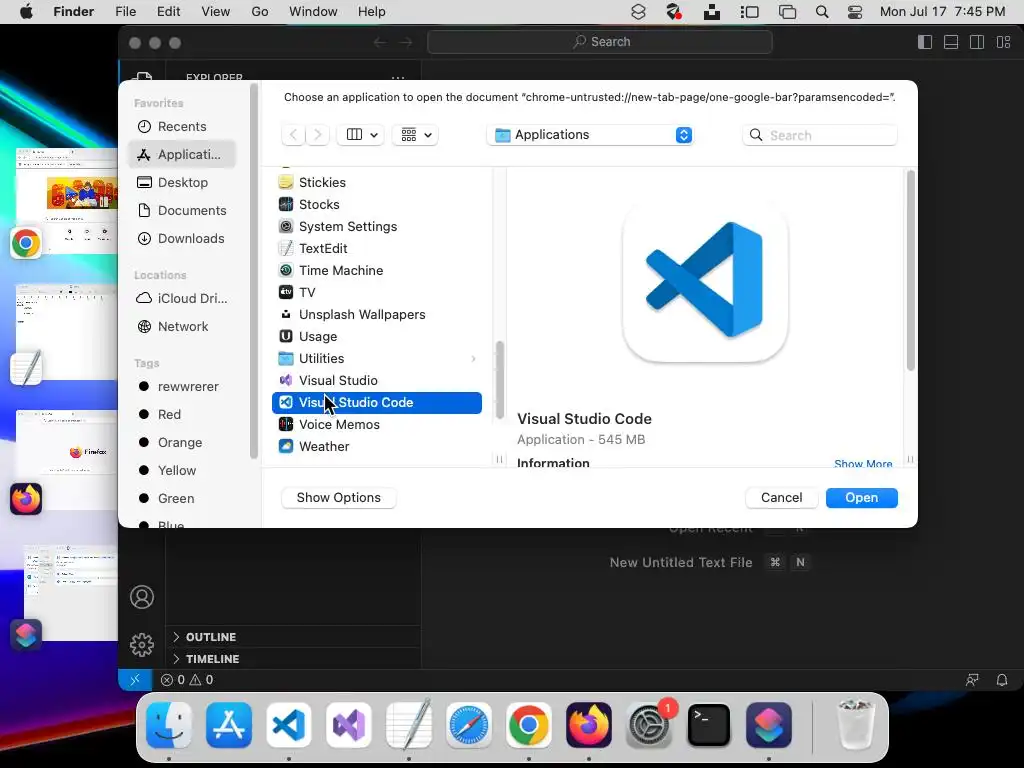1024x768 pixels.
Task: Click the Show Options button
Action: (338, 498)
